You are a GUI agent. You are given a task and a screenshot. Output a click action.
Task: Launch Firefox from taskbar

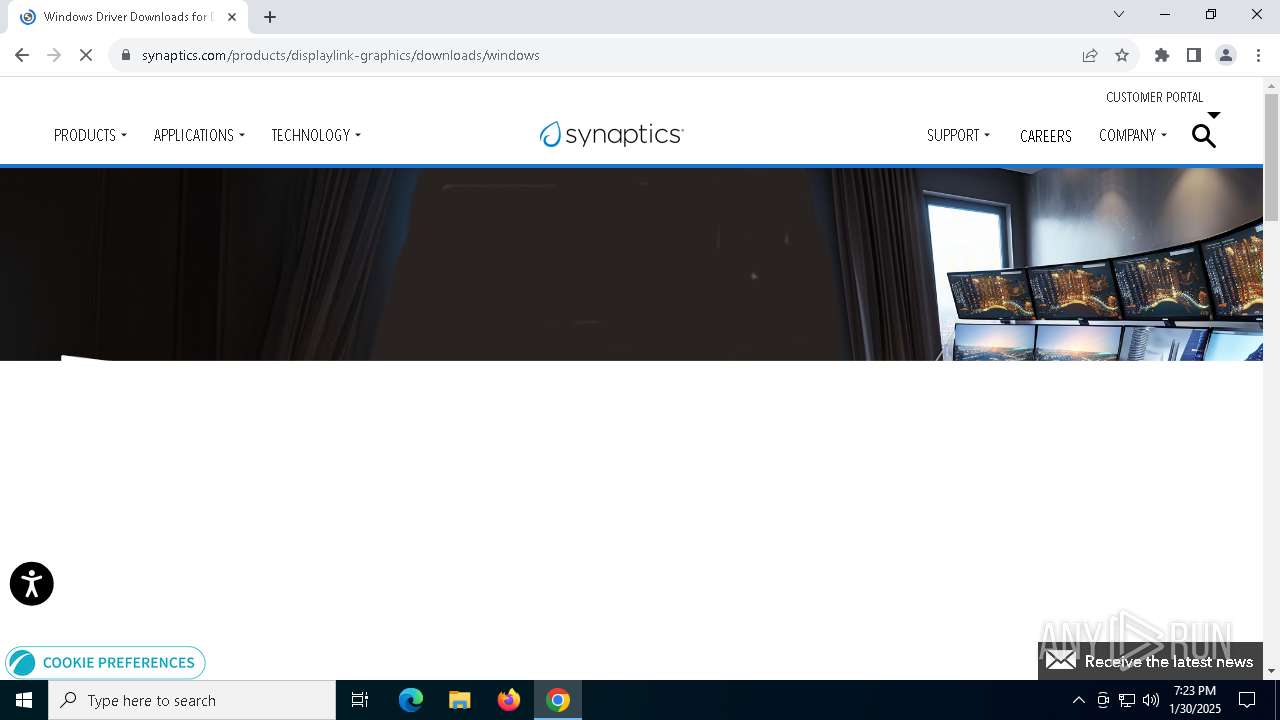[509, 700]
